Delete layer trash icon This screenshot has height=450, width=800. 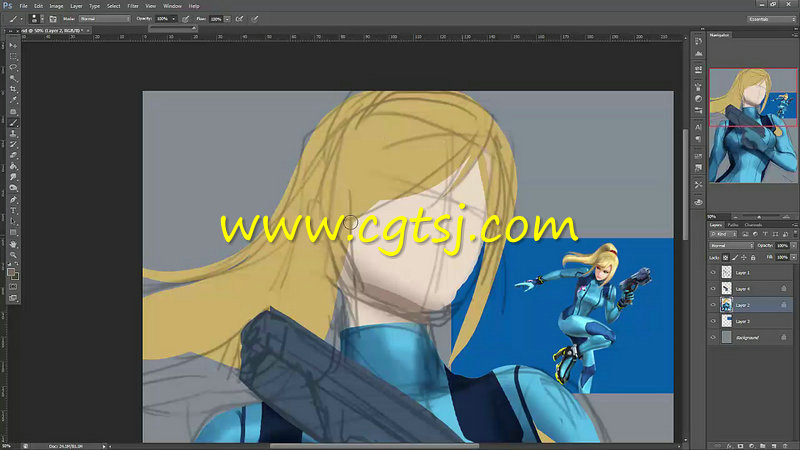point(785,446)
